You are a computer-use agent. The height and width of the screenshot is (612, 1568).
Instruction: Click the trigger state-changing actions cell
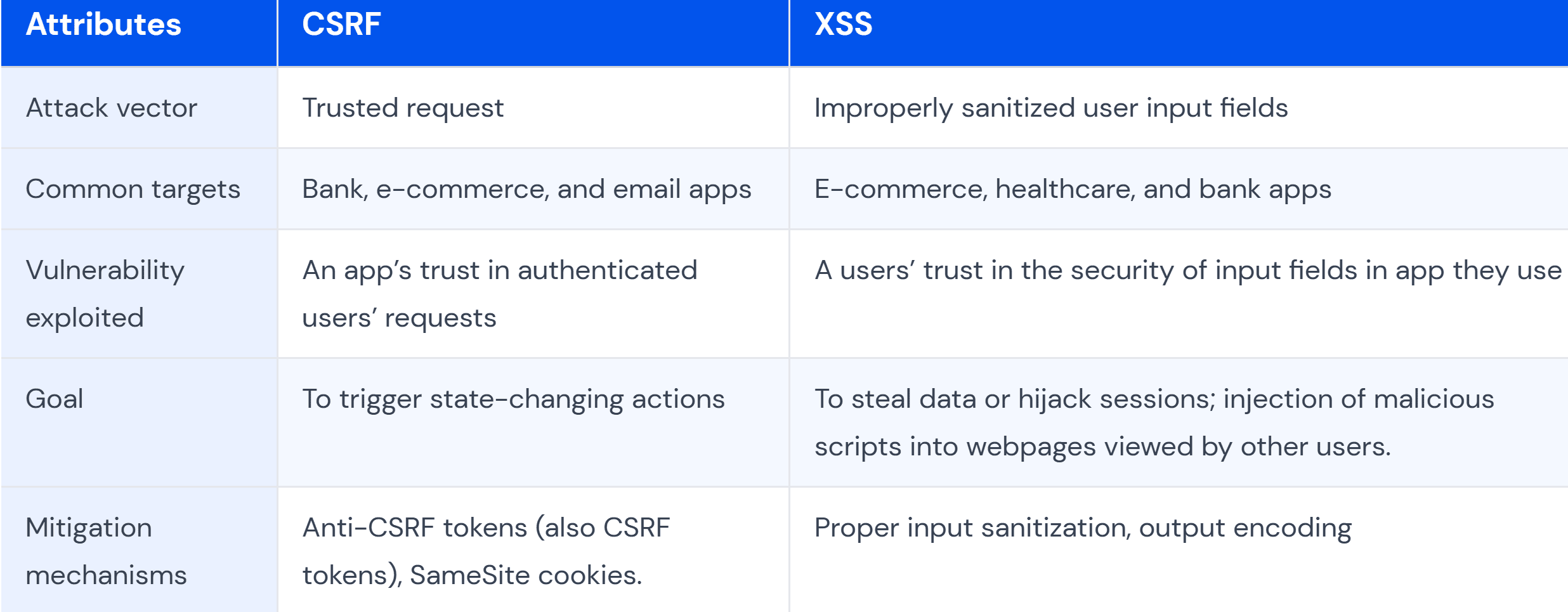[x=513, y=400]
